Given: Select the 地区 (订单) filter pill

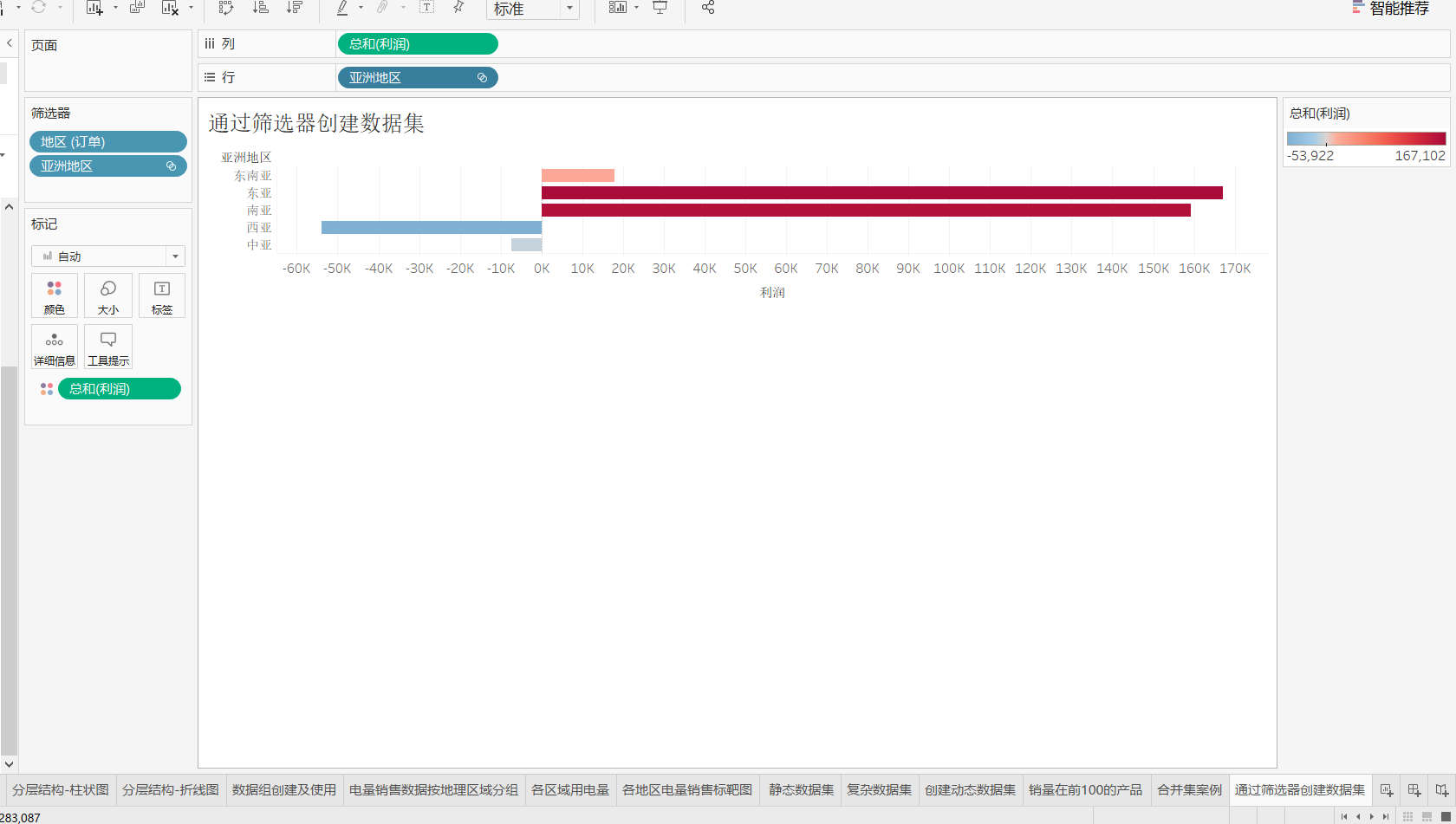Looking at the screenshot, I should click(x=108, y=142).
